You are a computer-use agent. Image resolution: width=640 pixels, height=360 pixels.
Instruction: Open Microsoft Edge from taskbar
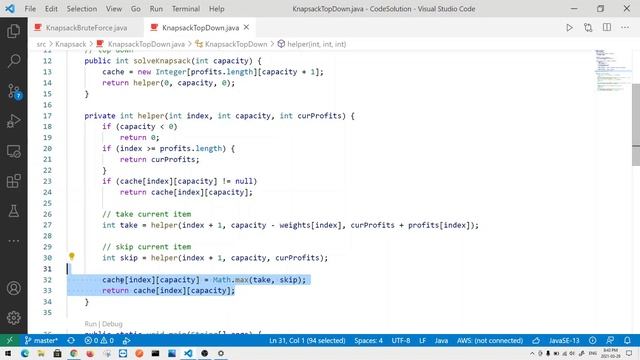25,353
